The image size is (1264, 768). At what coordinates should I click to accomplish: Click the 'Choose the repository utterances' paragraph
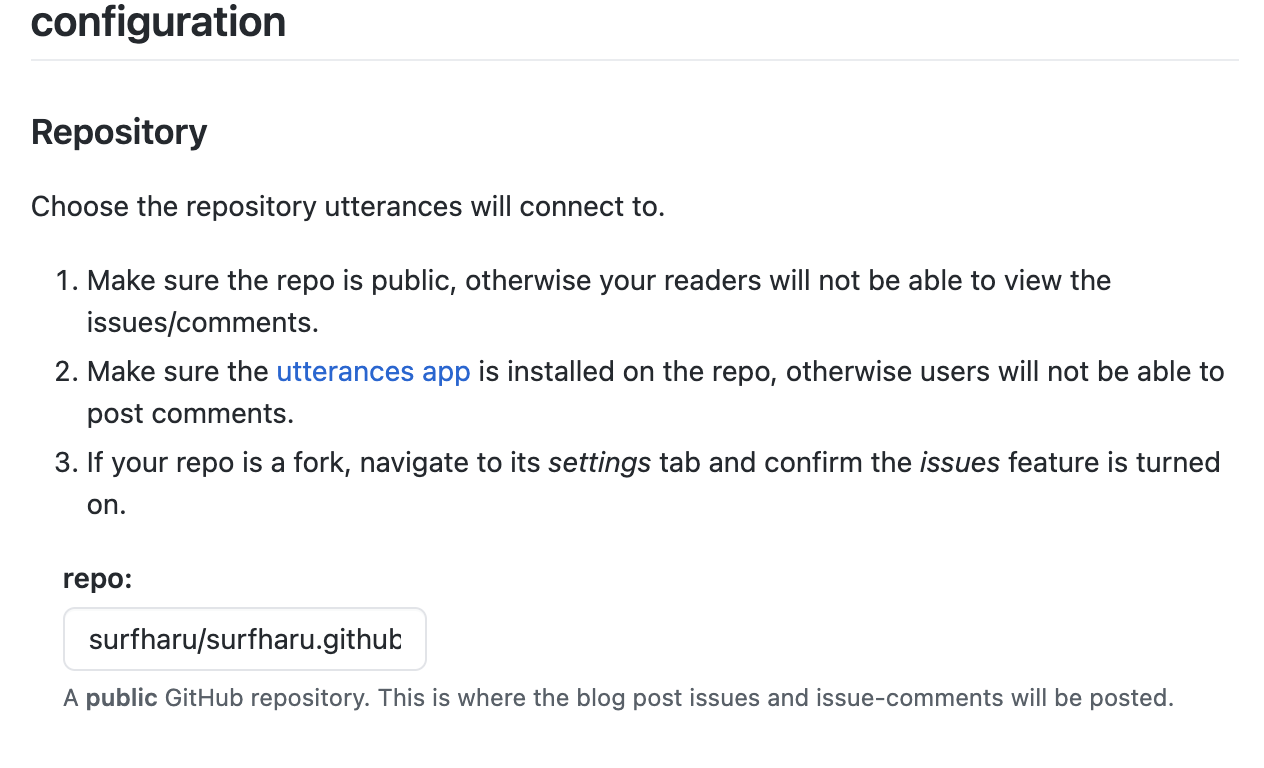tap(347, 207)
